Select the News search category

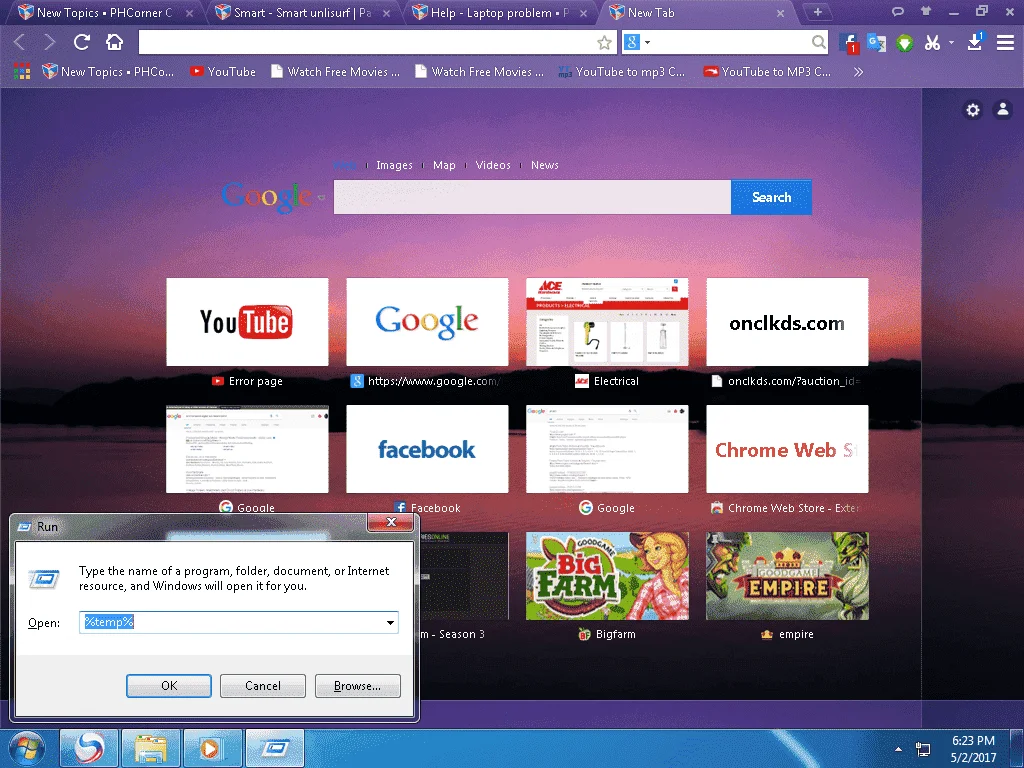coord(545,165)
